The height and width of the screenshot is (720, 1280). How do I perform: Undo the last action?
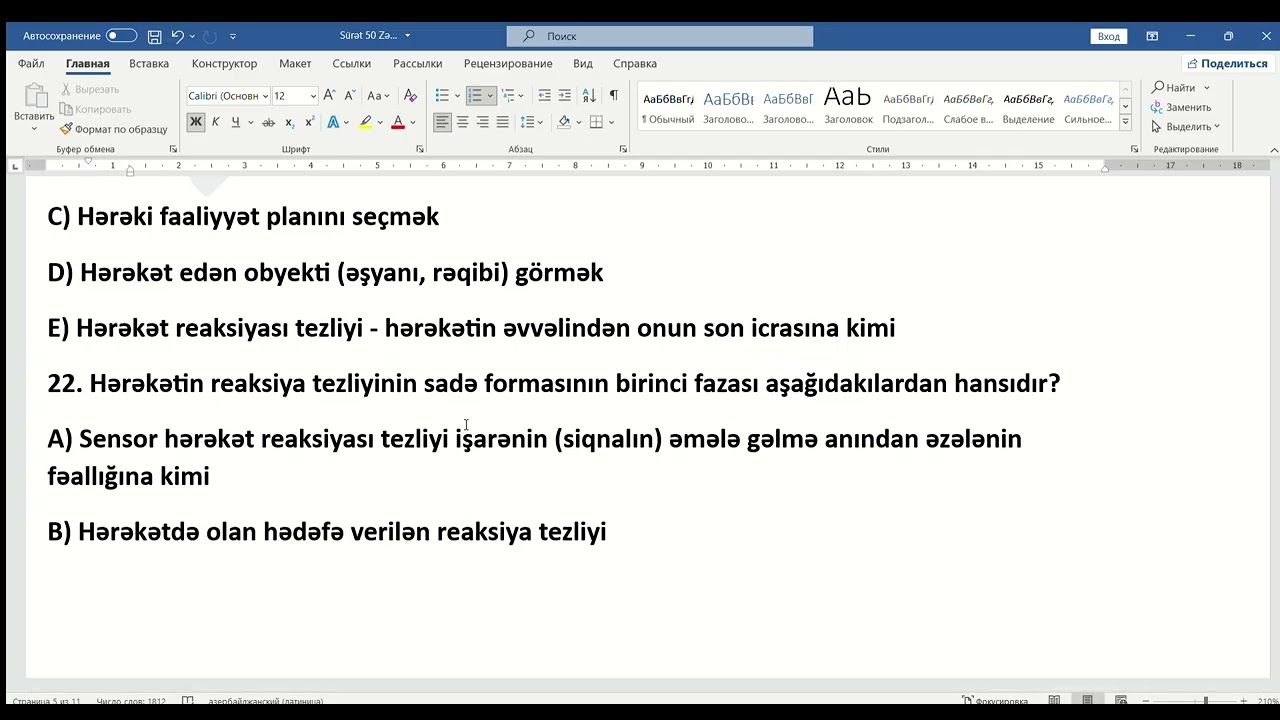click(178, 36)
